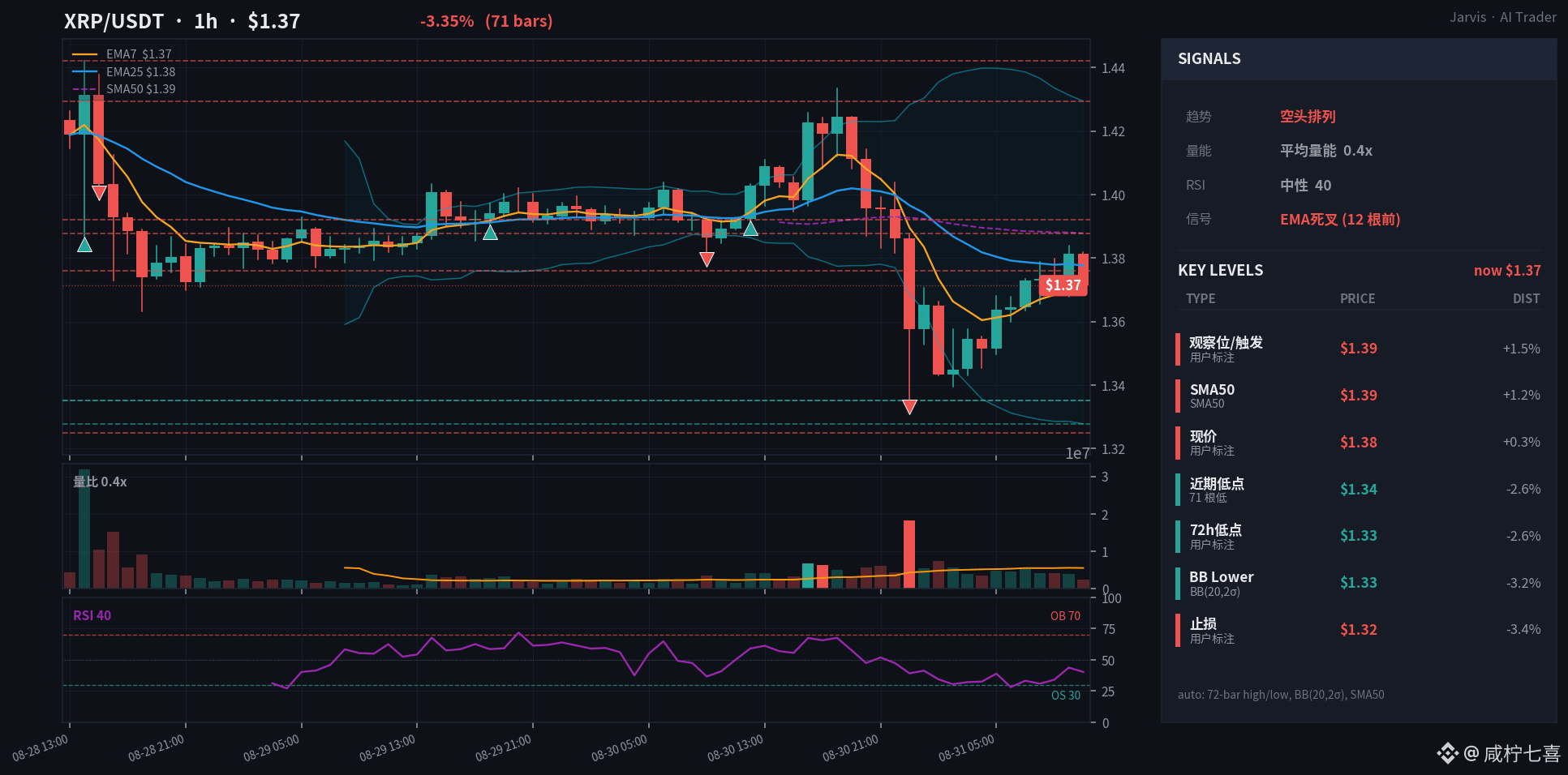The image size is (1568, 775).
Task: Click the -3.2% distance in BB Lower row
Action: point(1523,583)
